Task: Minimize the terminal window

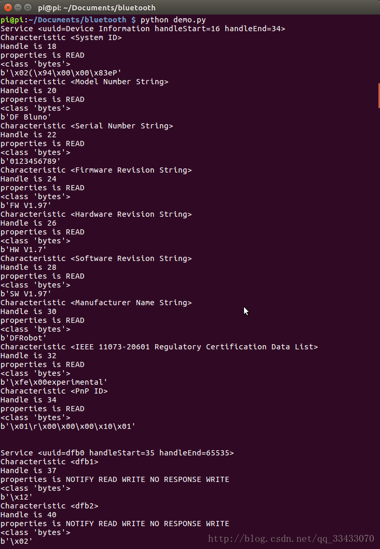Action: click(x=18, y=7)
